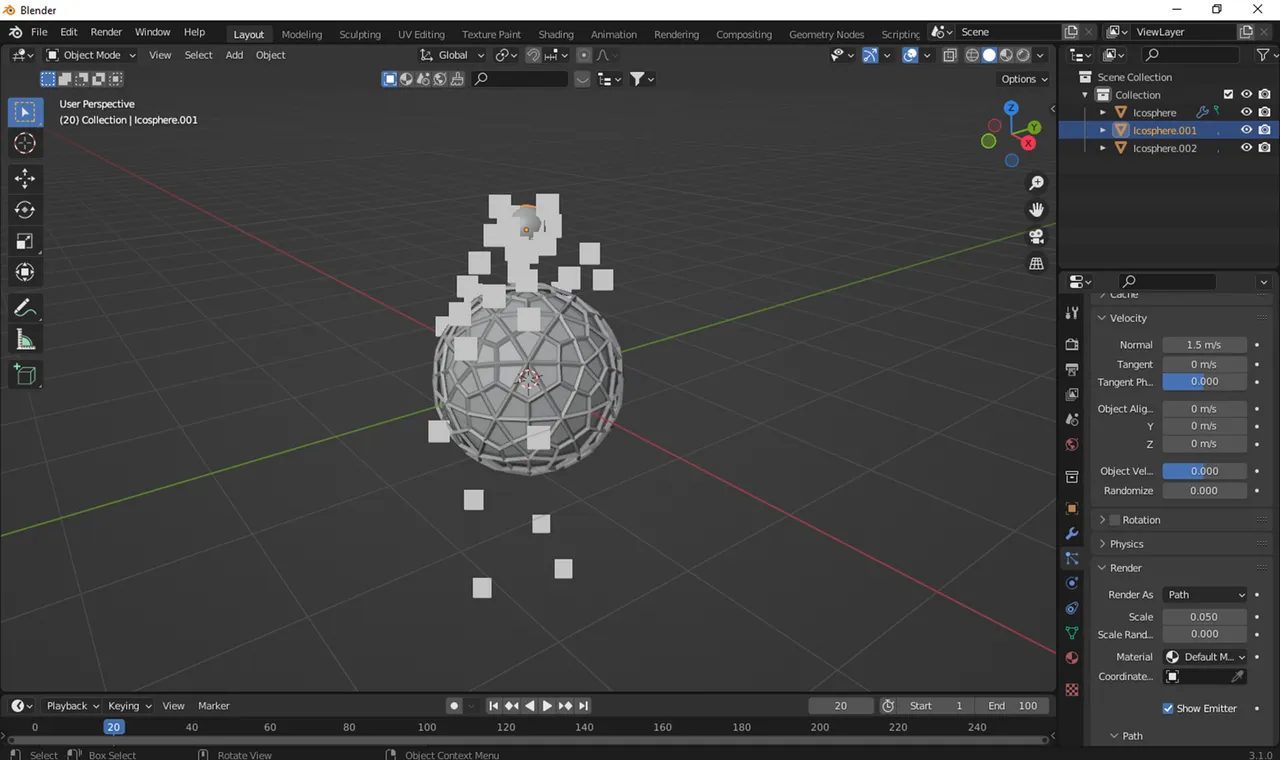Image resolution: width=1280 pixels, height=760 pixels.
Task: Open the Object Constraint properties tab
Action: tap(1072, 608)
